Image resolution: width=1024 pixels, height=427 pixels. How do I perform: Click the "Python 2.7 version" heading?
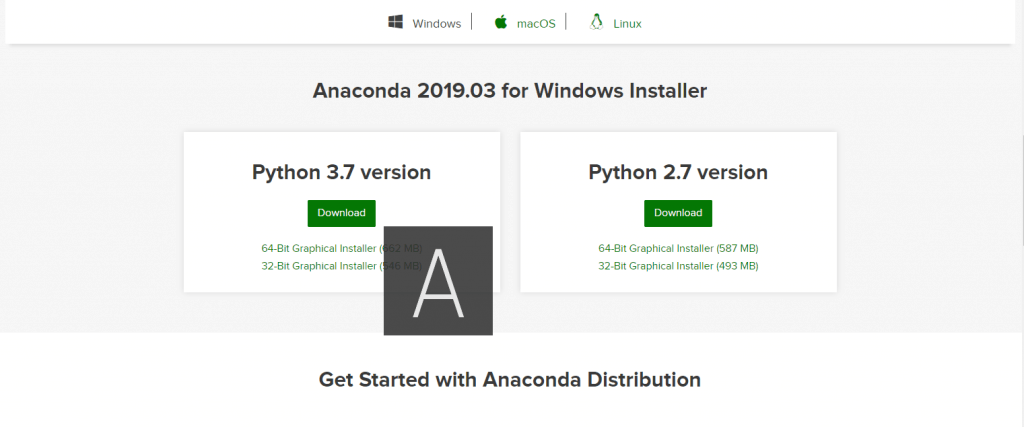pyautogui.click(x=678, y=172)
